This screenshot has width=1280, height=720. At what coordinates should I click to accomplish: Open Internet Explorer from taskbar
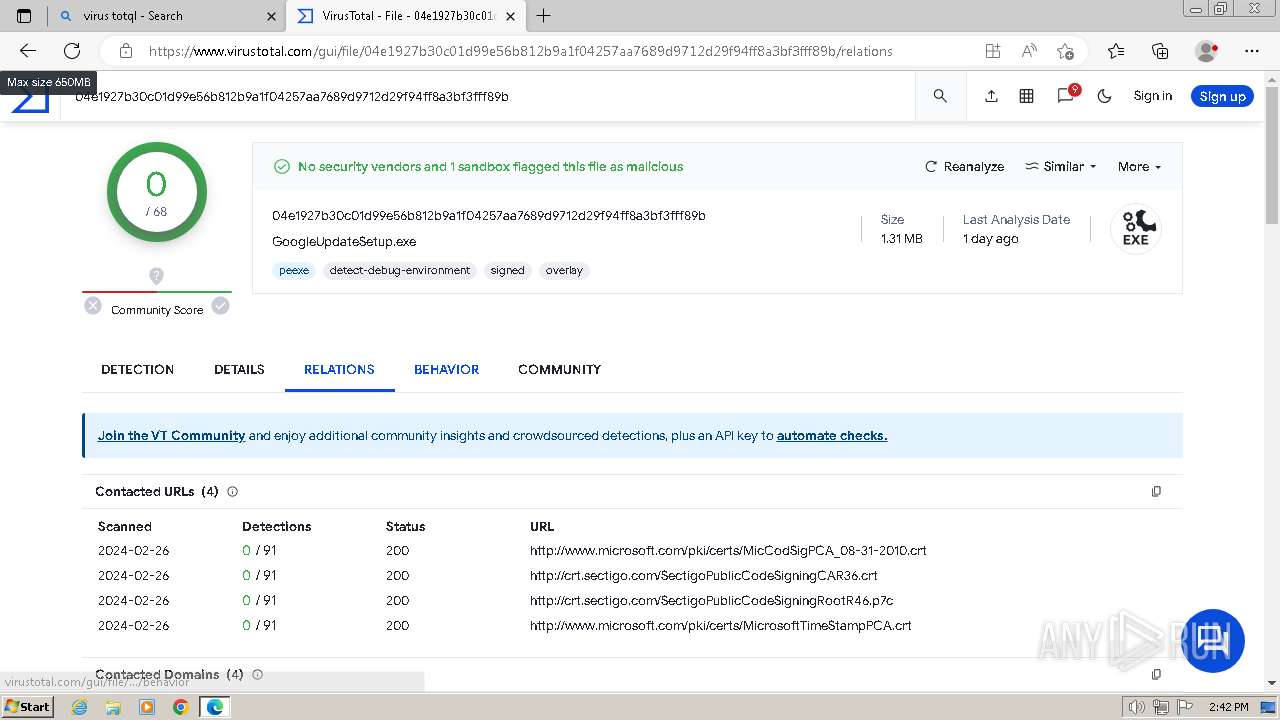coord(80,707)
